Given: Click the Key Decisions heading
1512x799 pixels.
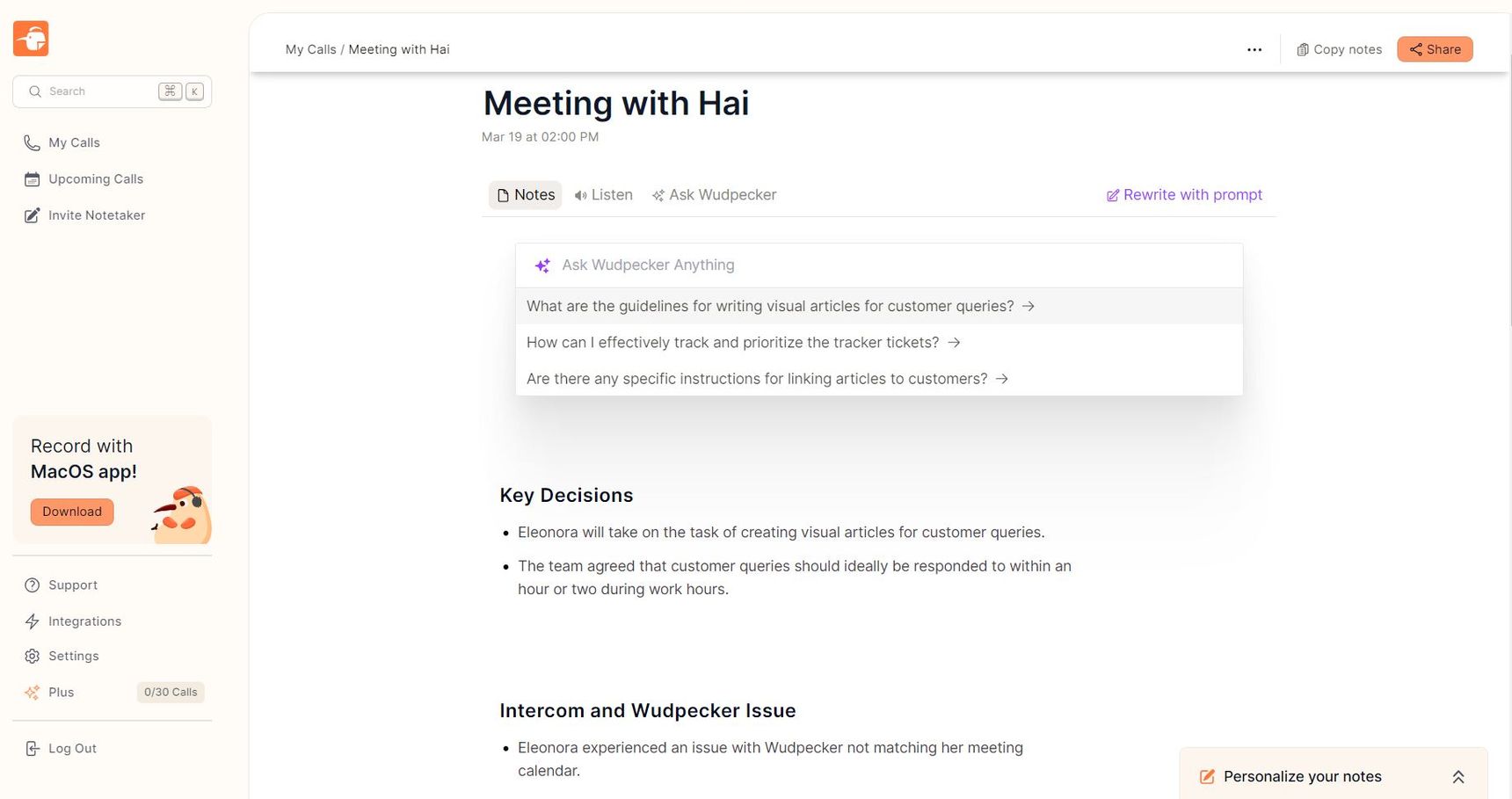Looking at the screenshot, I should (x=566, y=496).
